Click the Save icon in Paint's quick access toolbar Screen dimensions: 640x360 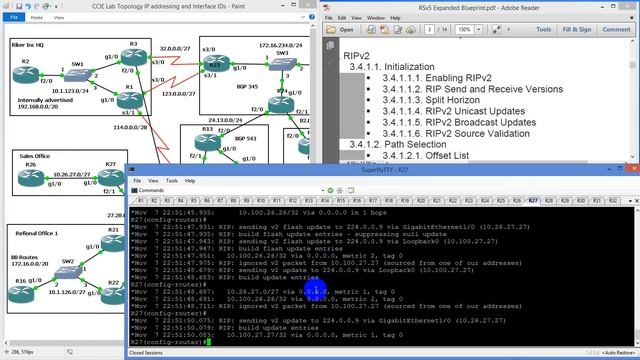[19, 6]
